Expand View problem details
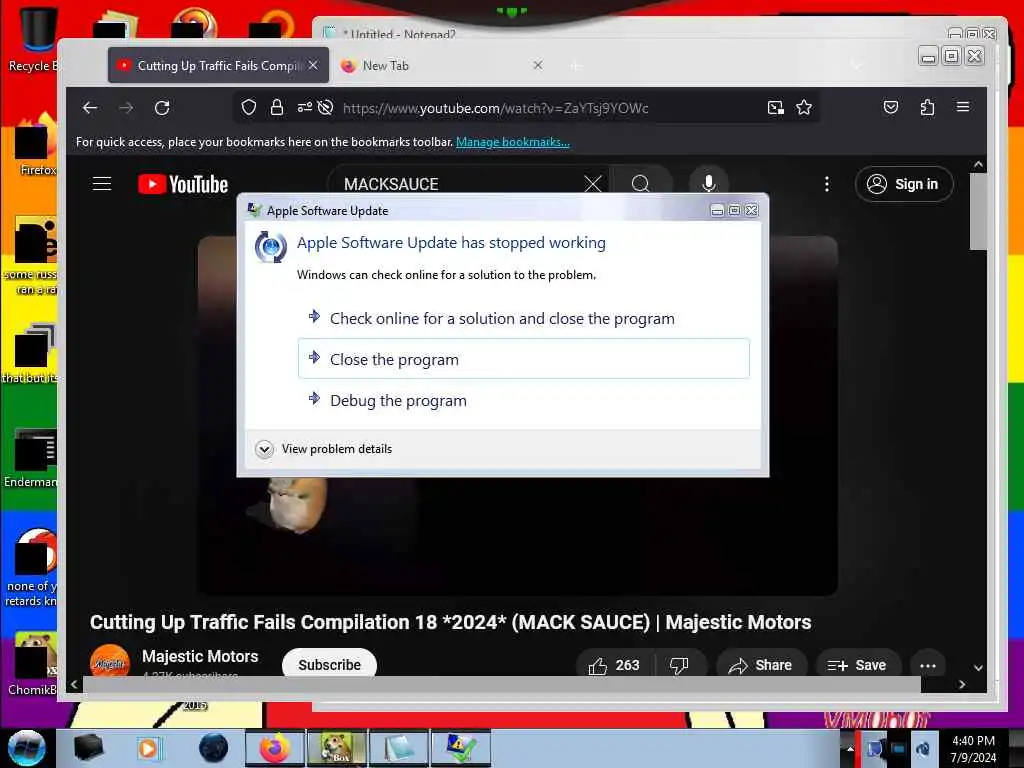Image resolution: width=1024 pixels, height=768 pixels. tap(324, 449)
